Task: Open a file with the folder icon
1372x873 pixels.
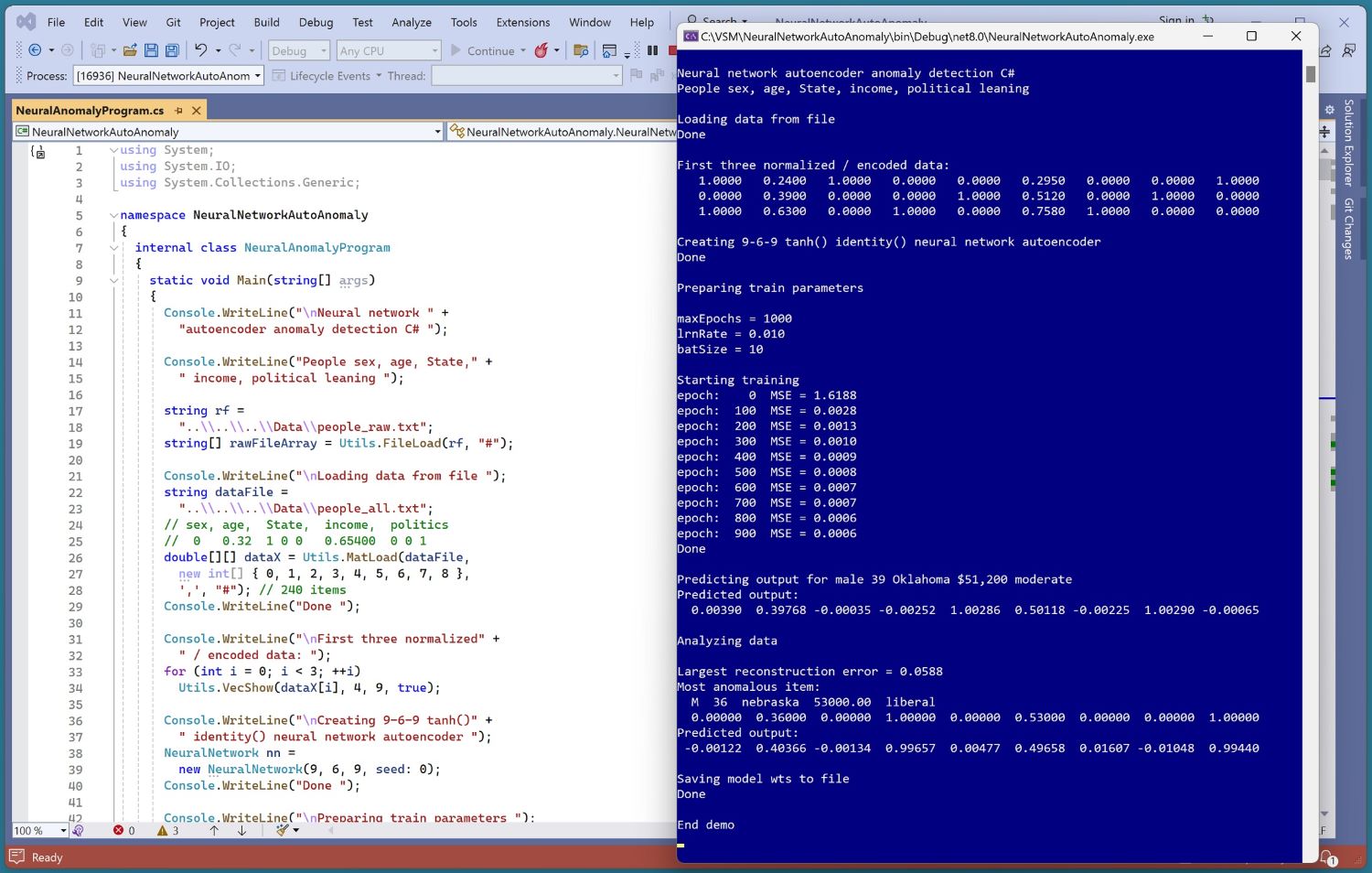Action: [x=130, y=50]
